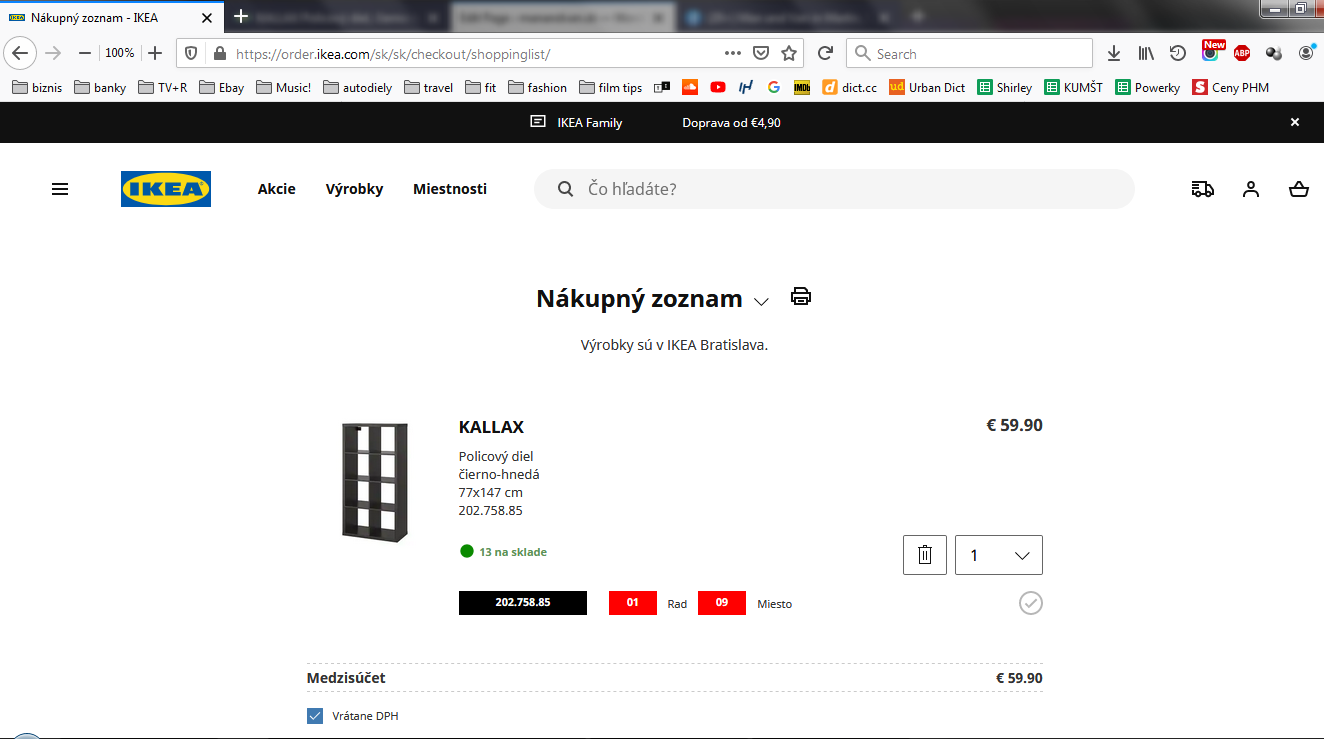Open the Akcie menu

tap(277, 189)
